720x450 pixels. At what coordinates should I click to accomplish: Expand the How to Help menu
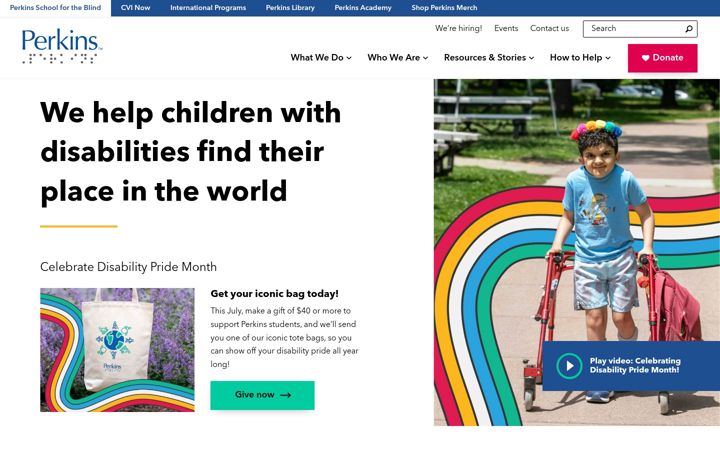[x=580, y=58]
